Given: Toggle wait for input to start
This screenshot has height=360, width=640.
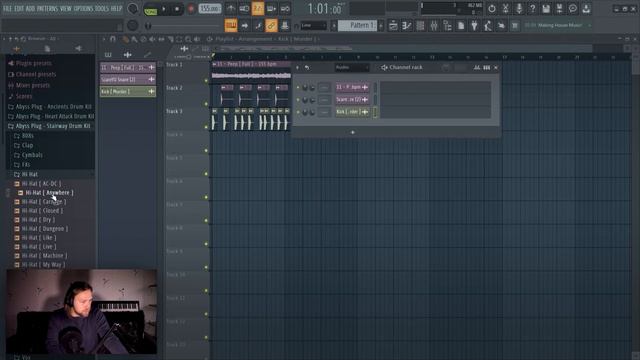Looking at the screenshot, I should point(244,9).
